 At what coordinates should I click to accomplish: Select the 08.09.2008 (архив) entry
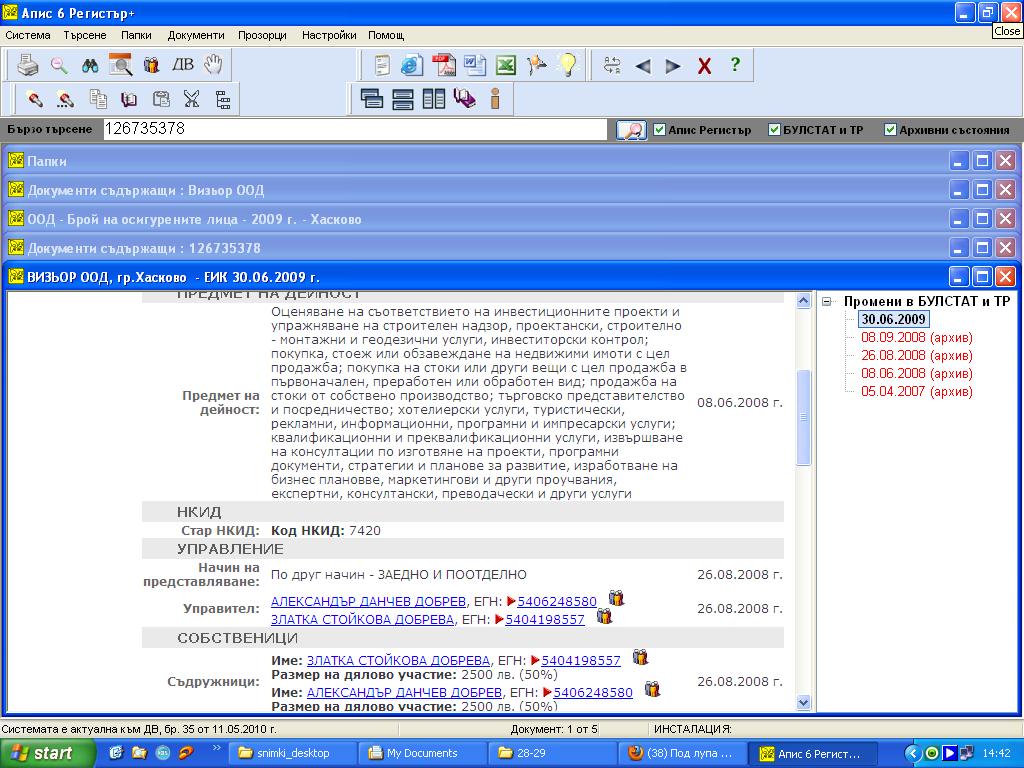click(x=916, y=338)
